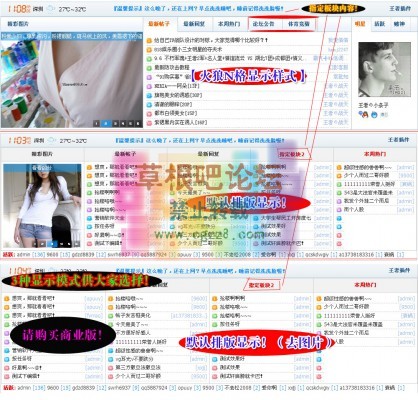Click active user qq5887924 in bottom panel footer
This screenshot has height=400, width=418.
pos(154,388)
